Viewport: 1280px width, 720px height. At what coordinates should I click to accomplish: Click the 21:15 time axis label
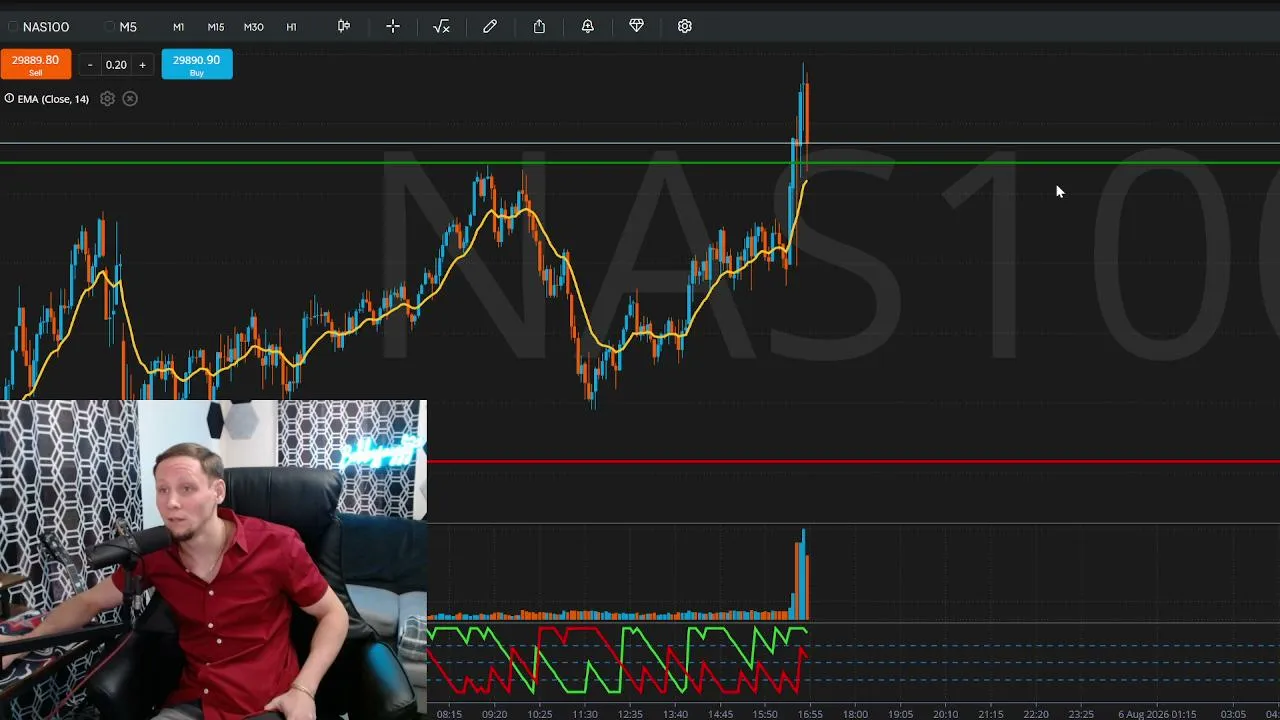(991, 714)
